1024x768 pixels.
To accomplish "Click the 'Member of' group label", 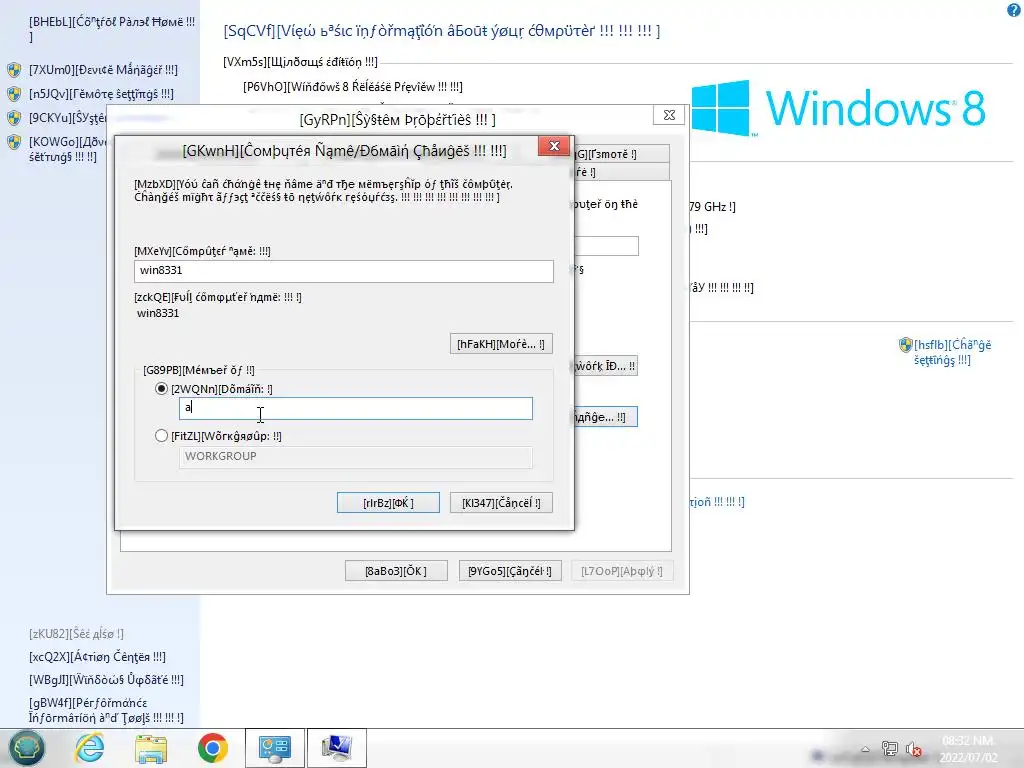I will coord(199,370).
